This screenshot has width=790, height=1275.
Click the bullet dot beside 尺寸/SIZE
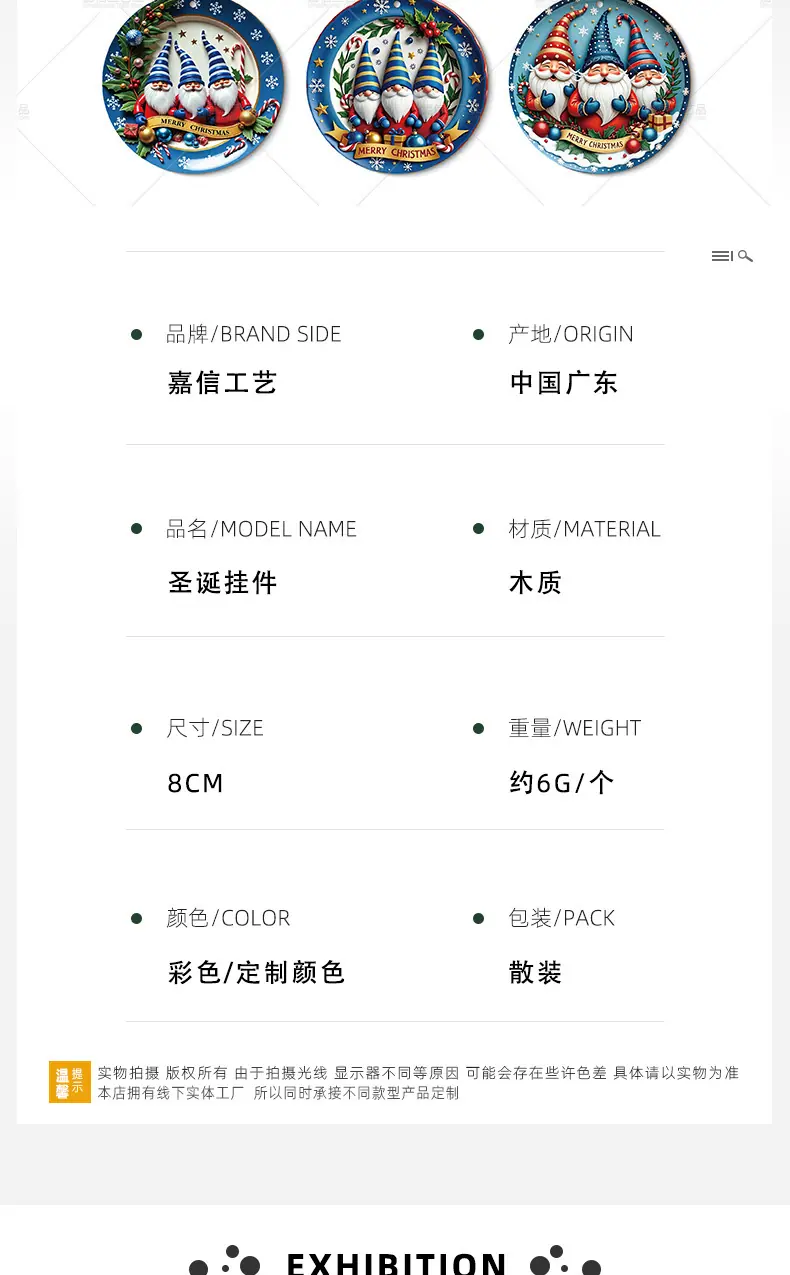136,729
